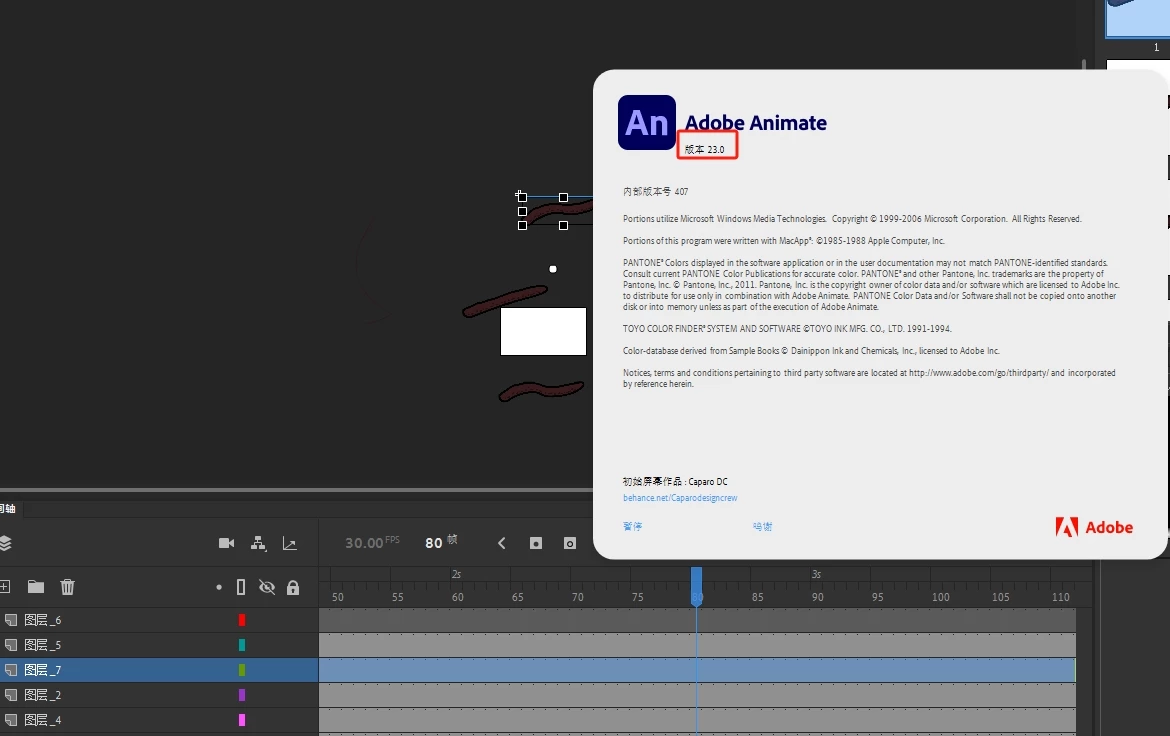Click scene thumbnail labeled 1
Image resolution: width=1170 pixels, height=736 pixels.
tap(1136, 19)
